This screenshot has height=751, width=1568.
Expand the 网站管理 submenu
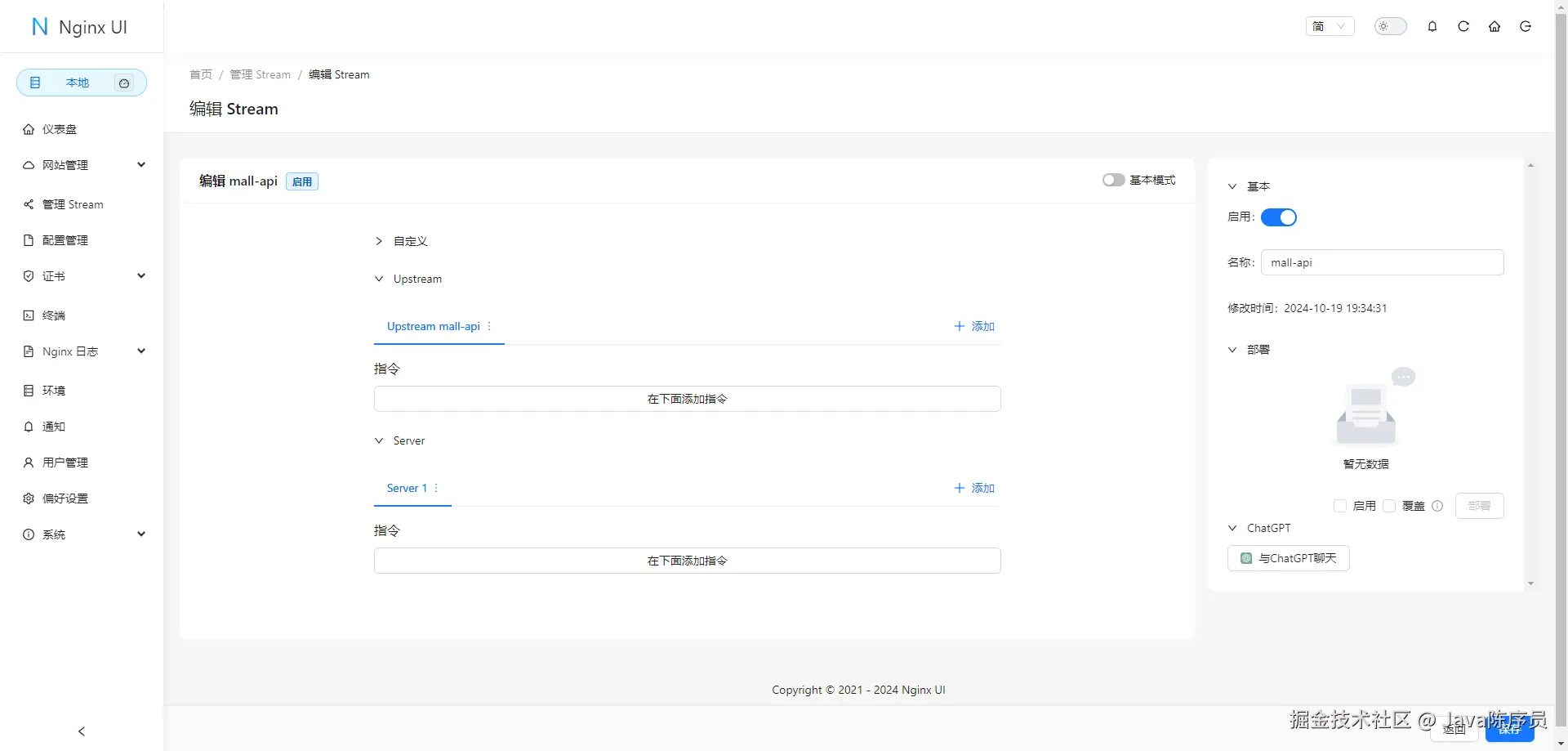141,165
